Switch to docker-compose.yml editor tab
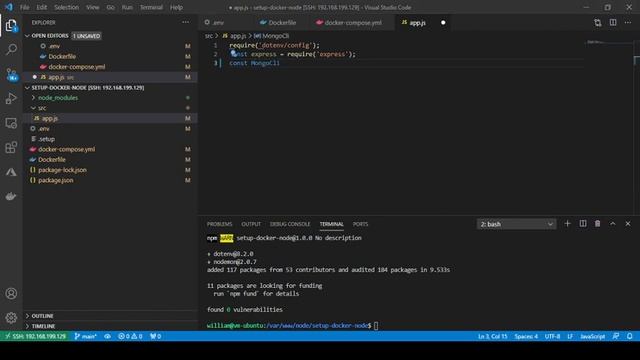This screenshot has width=640, height=360. point(353,23)
